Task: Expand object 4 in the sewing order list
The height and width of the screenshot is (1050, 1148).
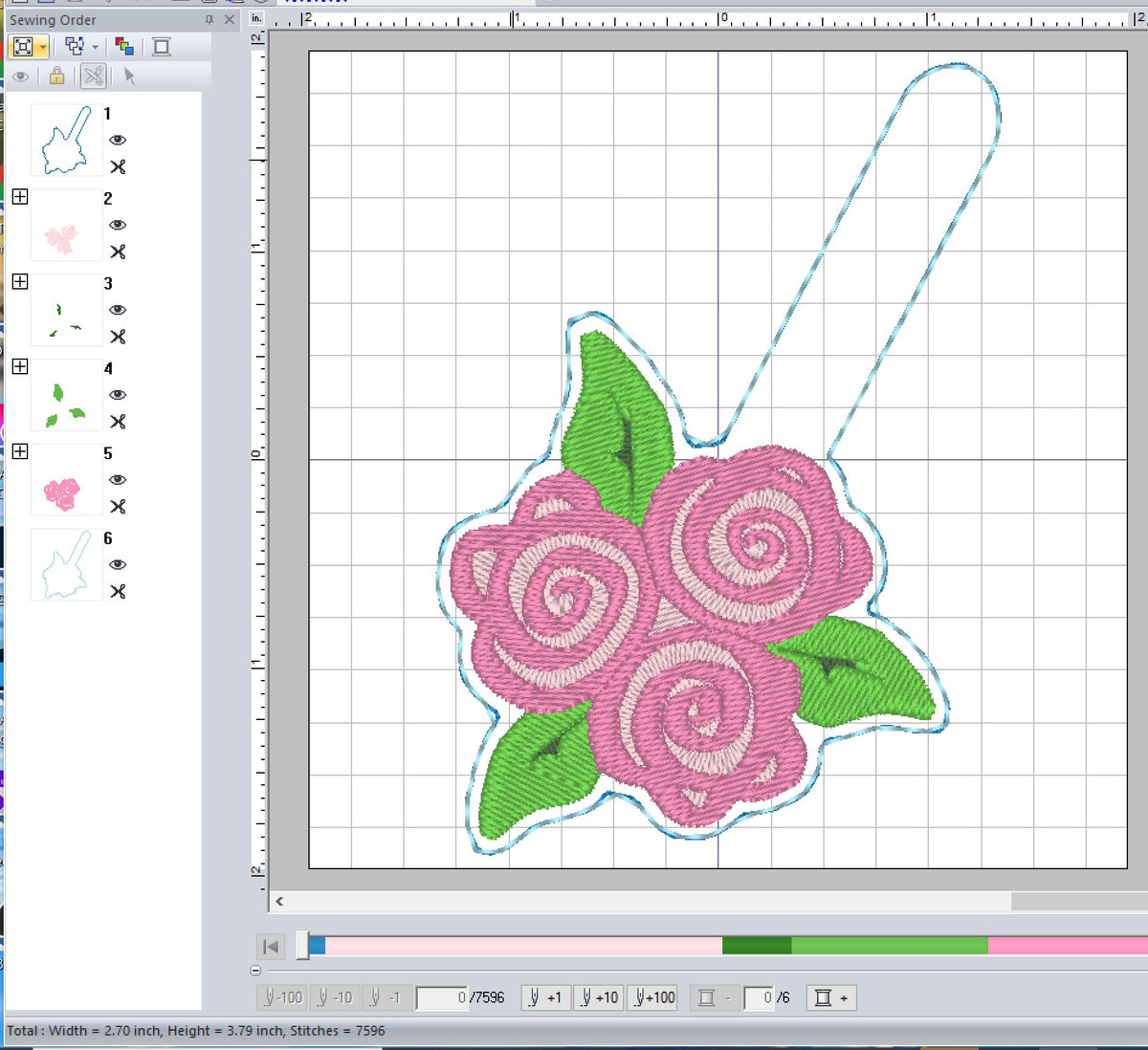Action: 19,367
